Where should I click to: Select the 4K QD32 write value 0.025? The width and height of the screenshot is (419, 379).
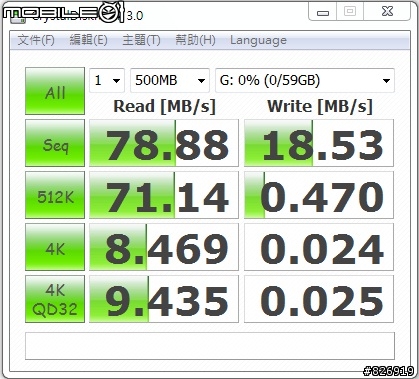[x=319, y=299]
